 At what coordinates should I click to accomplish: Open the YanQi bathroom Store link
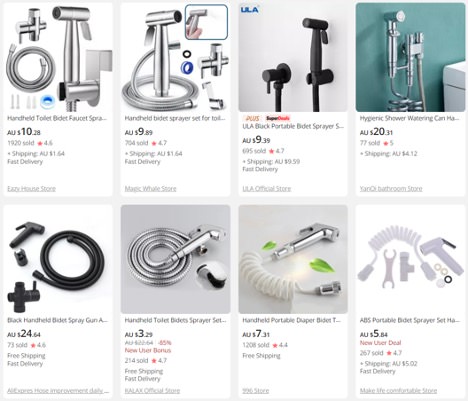391,189
